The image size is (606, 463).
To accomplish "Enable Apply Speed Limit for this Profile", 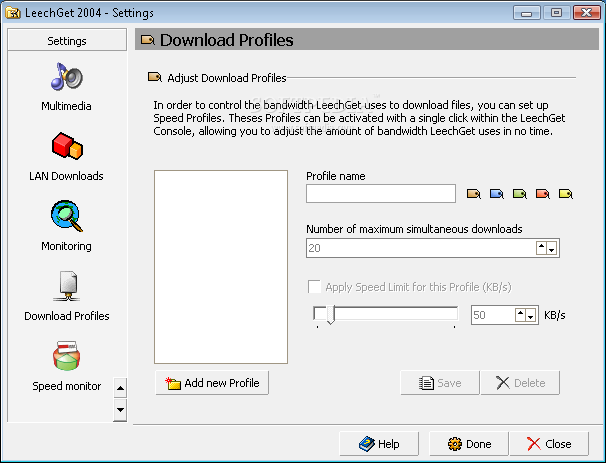I will coord(314,287).
